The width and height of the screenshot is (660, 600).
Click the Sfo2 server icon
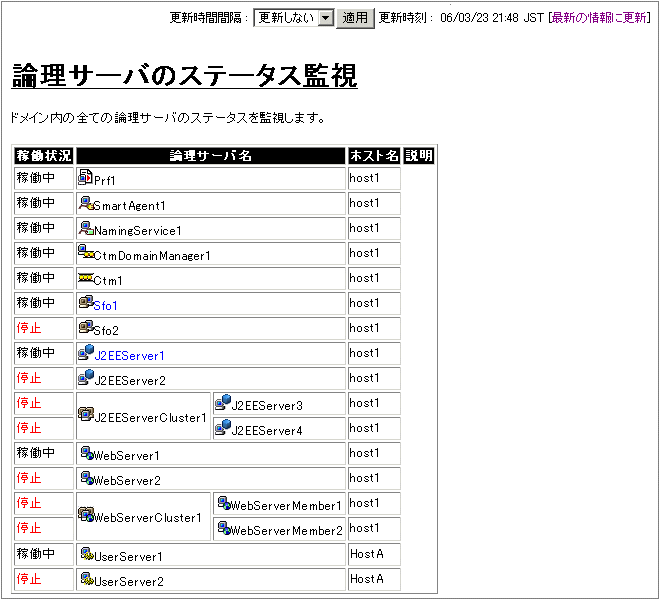(86, 327)
